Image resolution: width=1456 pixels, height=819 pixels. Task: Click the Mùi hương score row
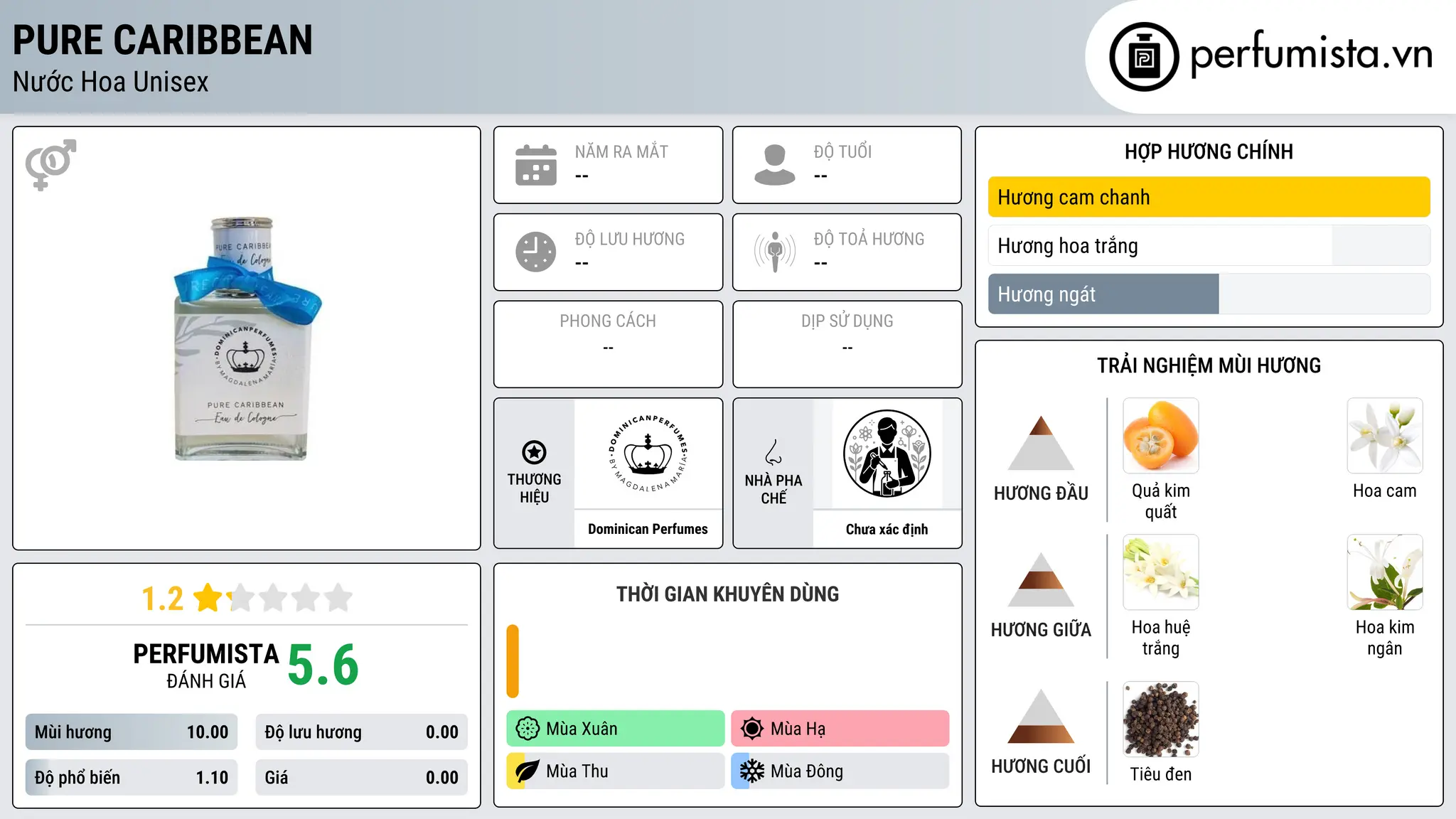point(132,732)
